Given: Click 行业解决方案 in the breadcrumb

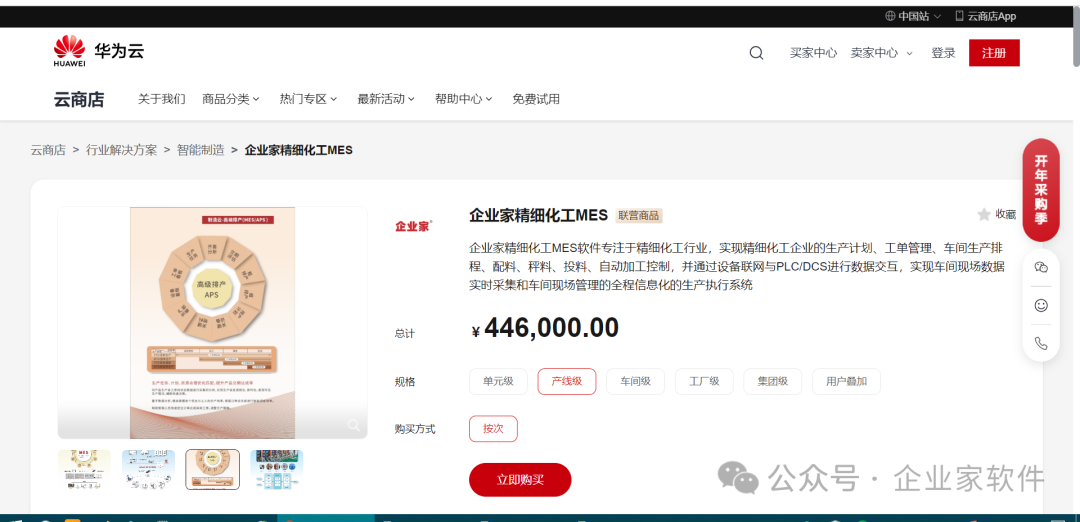Looking at the screenshot, I should click(121, 149).
